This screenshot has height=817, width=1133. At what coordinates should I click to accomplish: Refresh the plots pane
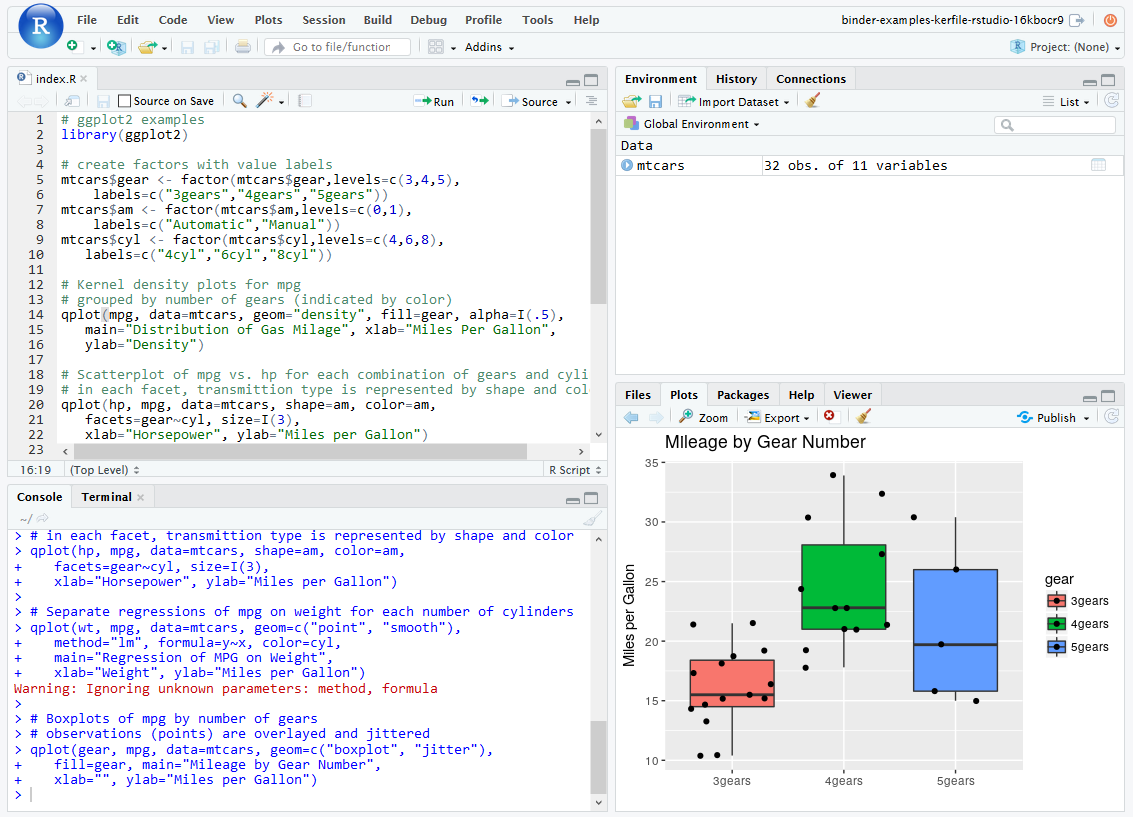click(x=1110, y=417)
